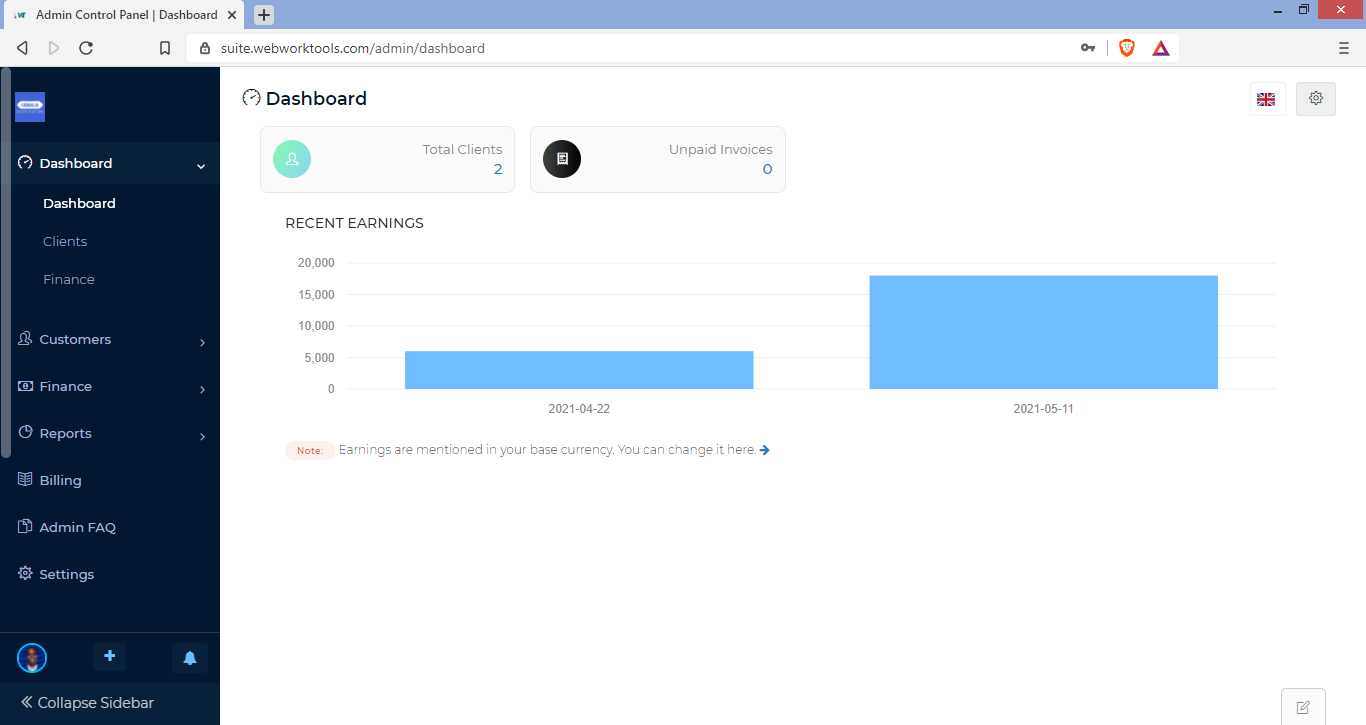Open the Clients submenu item
The height and width of the screenshot is (725, 1366).
(x=65, y=241)
